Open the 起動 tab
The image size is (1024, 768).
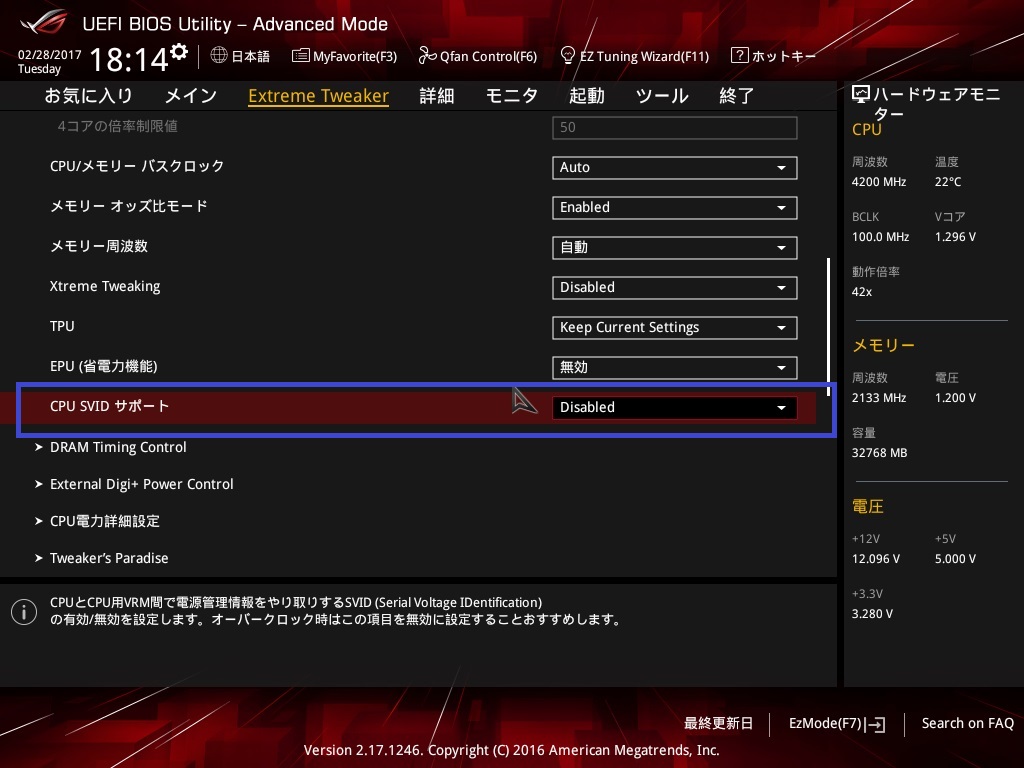pyautogui.click(x=586, y=96)
